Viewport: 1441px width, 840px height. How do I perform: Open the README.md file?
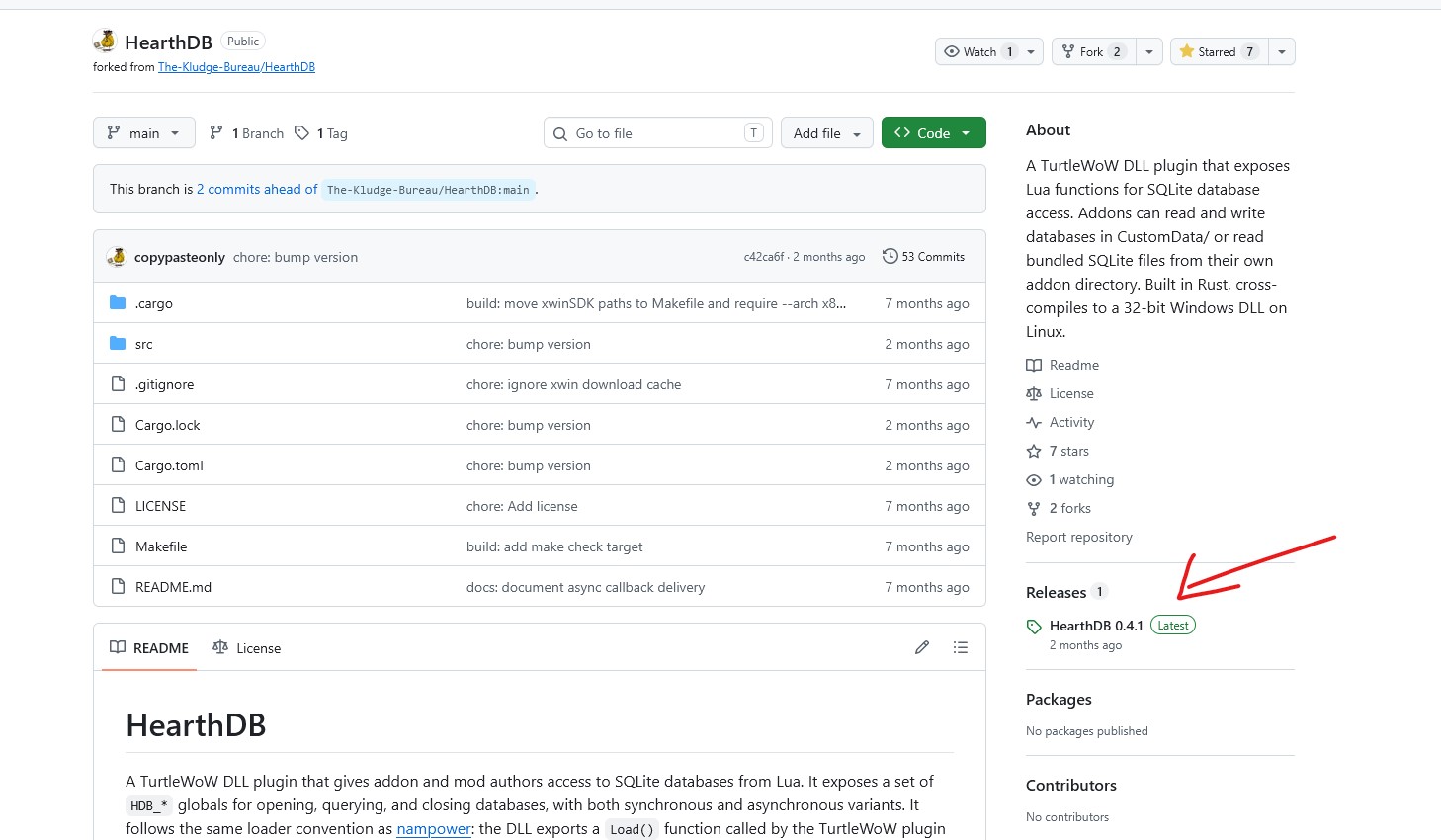point(173,586)
